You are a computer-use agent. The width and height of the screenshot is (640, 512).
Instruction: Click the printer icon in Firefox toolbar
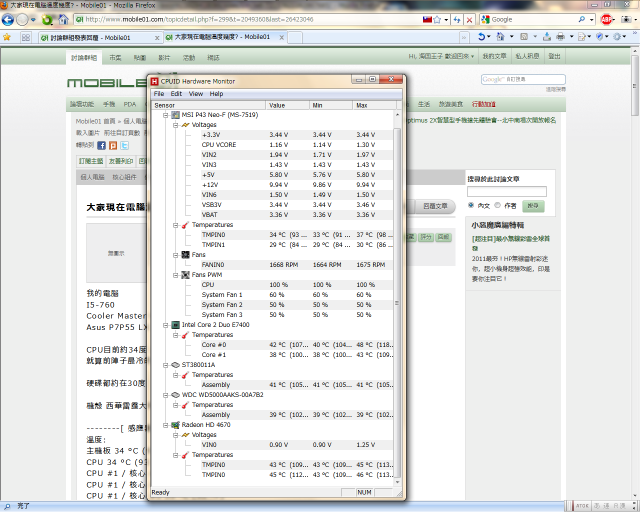click(560, 37)
